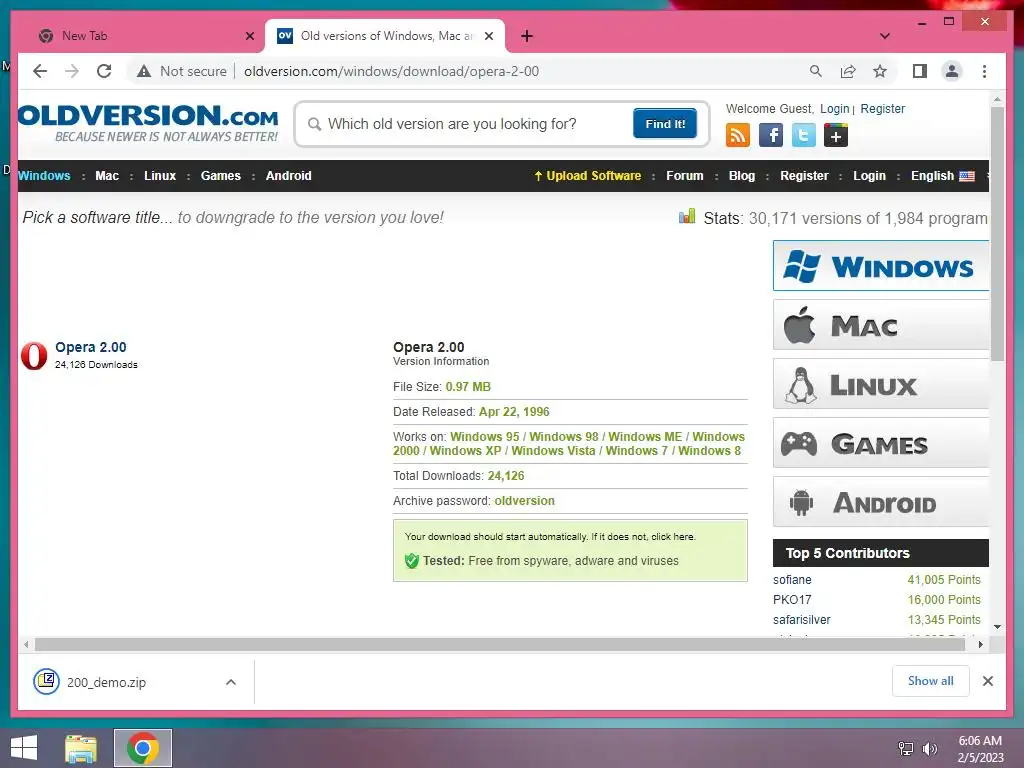Click the black plus share icon
Viewport: 1024px width, 768px height.
pyautogui.click(x=836, y=135)
